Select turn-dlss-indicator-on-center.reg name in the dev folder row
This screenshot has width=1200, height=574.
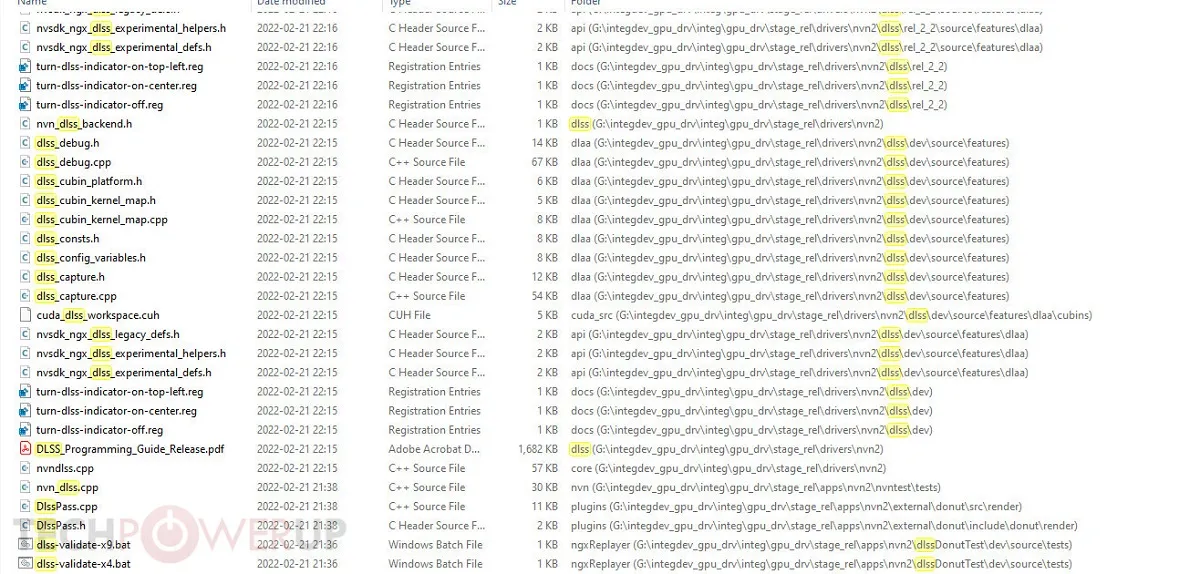tap(116, 411)
